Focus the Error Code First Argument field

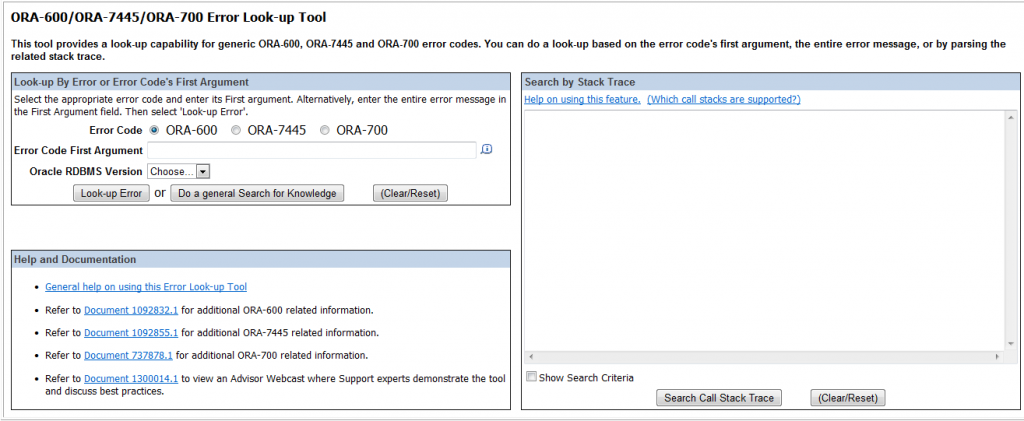(312, 150)
